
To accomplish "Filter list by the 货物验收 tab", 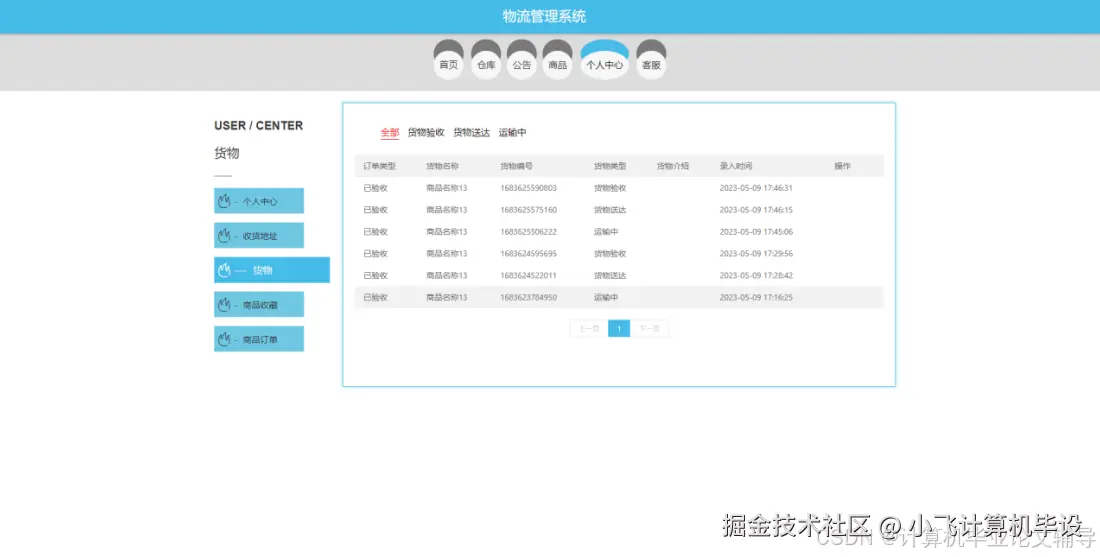I will [x=426, y=132].
